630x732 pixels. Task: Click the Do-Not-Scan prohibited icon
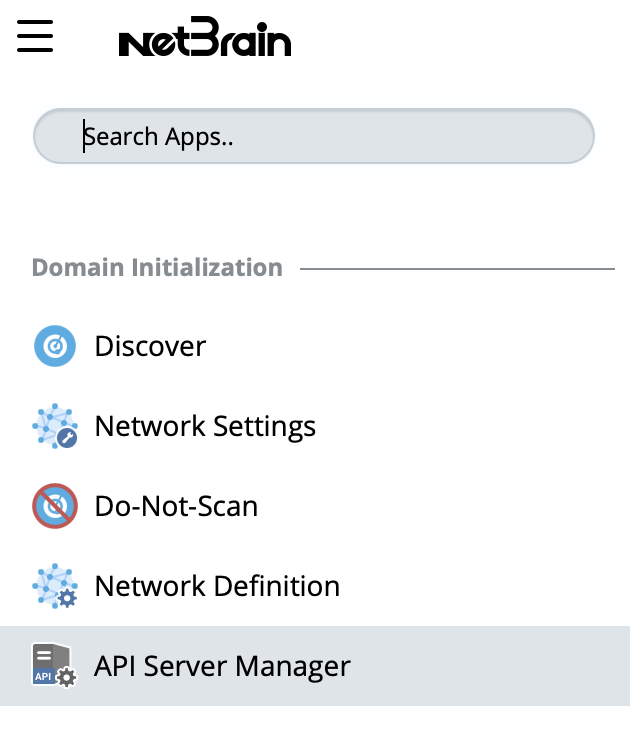[55, 506]
